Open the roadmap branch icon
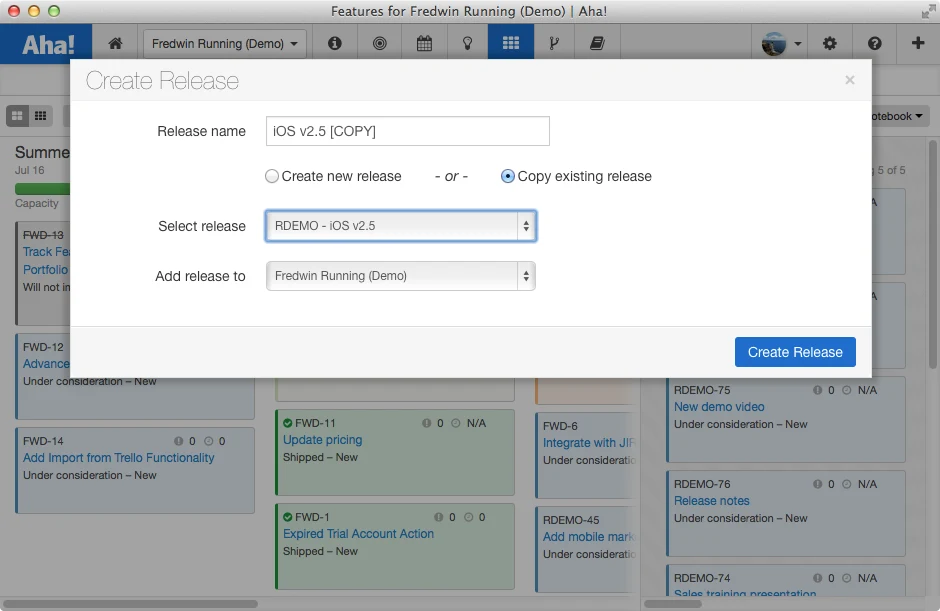 pyautogui.click(x=554, y=43)
